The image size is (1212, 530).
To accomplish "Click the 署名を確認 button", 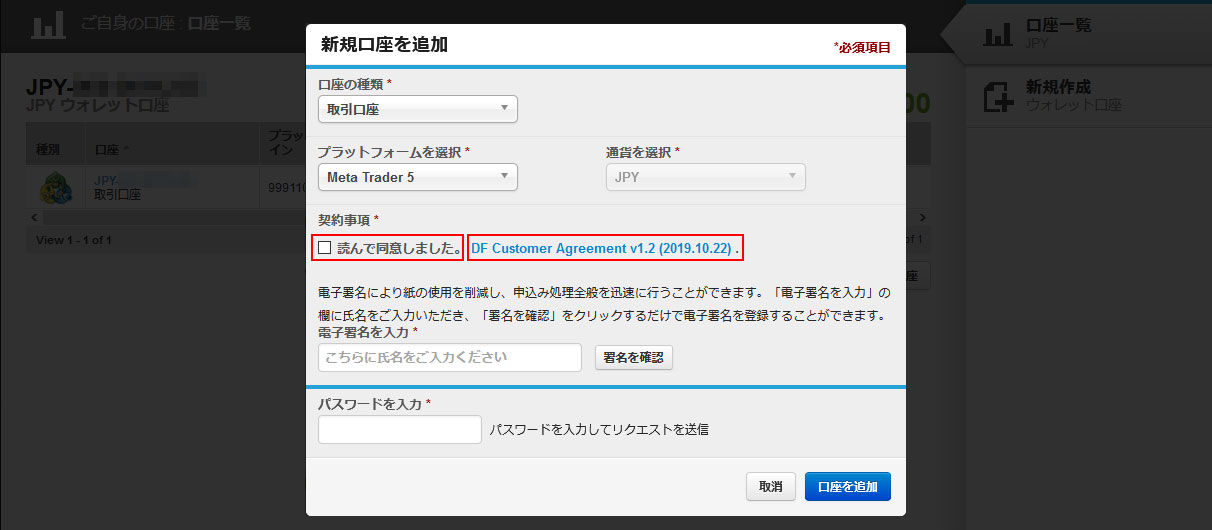I will click(x=634, y=357).
